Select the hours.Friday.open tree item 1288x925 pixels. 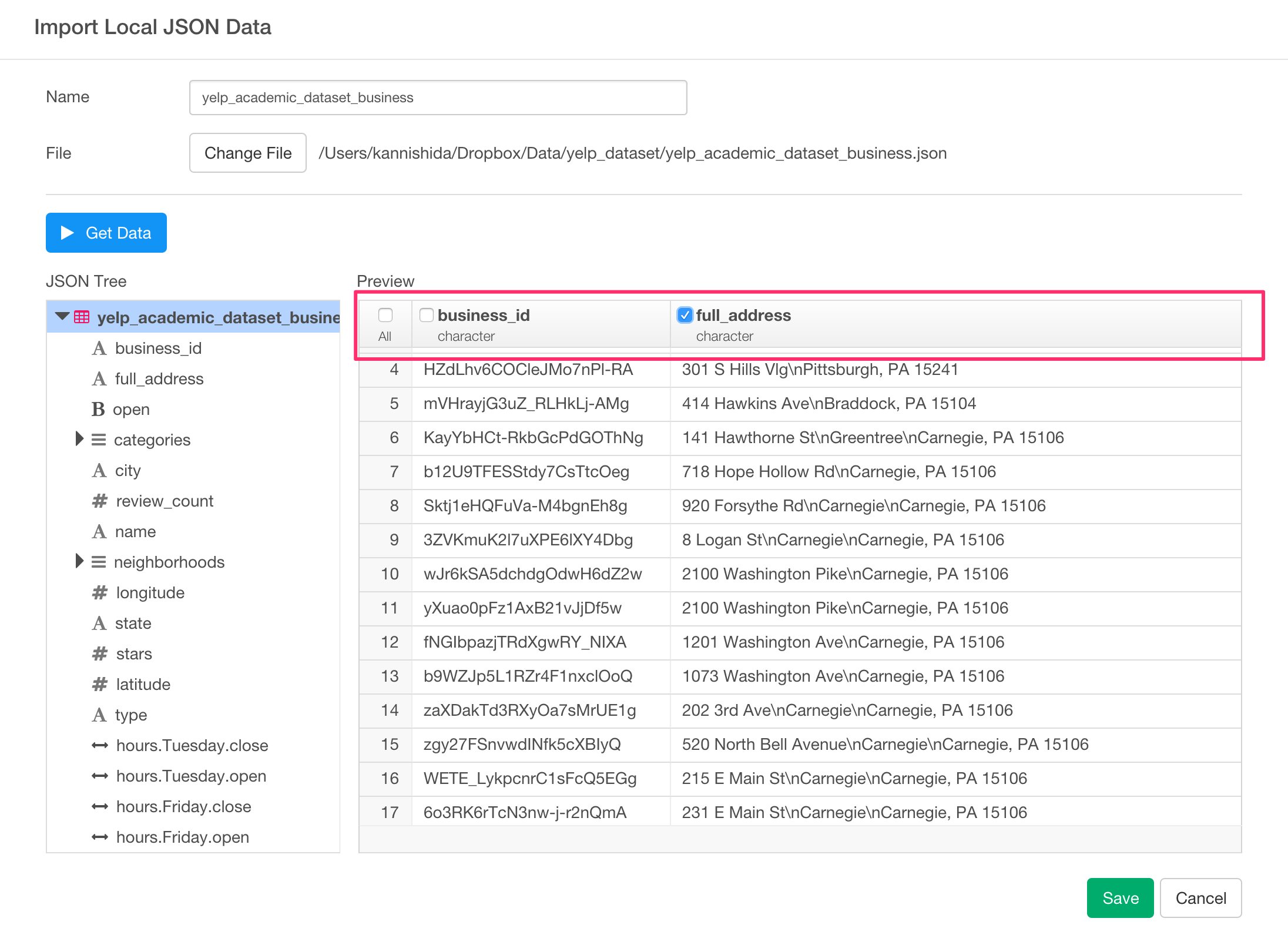(182, 837)
